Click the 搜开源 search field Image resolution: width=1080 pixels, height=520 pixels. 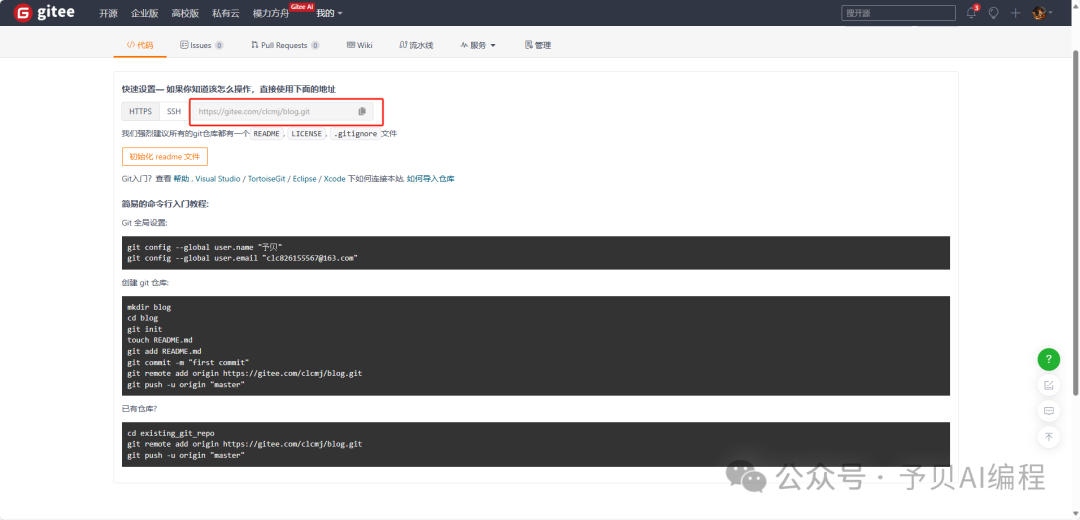[898, 13]
